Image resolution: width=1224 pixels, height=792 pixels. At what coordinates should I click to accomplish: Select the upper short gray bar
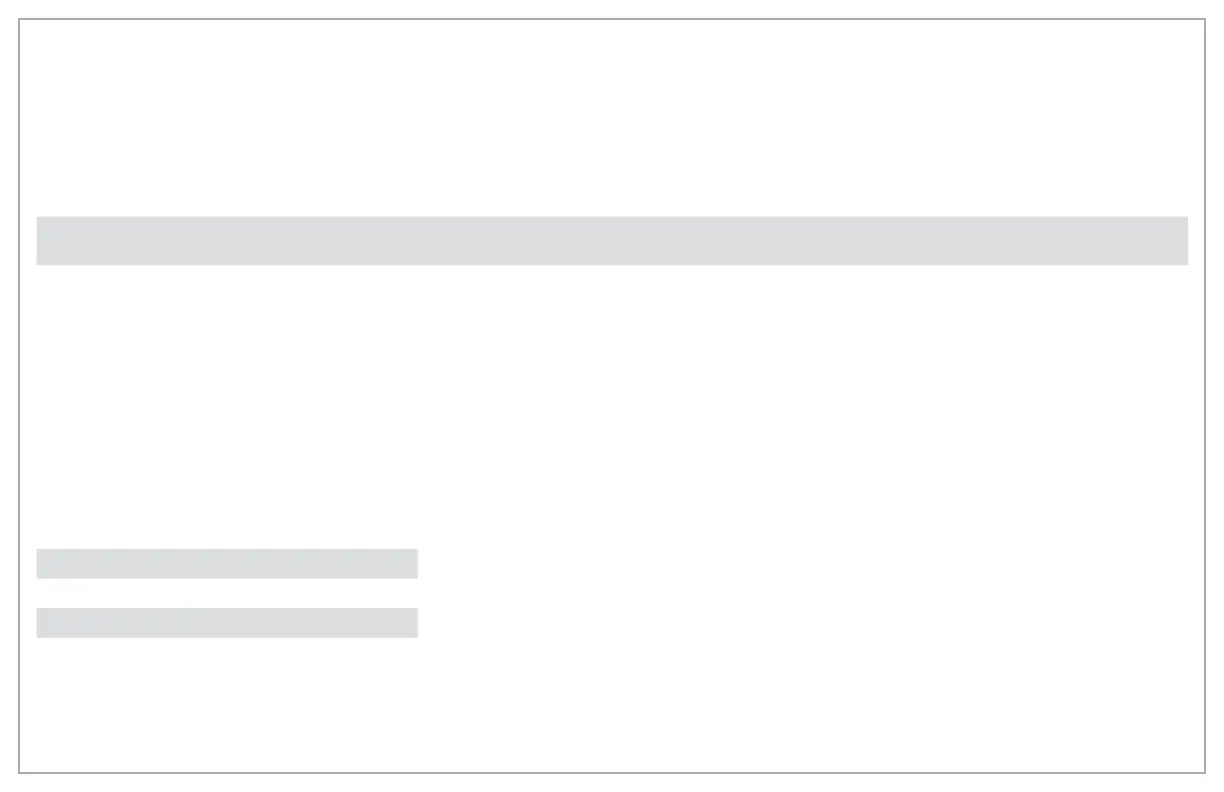coord(227,563)
